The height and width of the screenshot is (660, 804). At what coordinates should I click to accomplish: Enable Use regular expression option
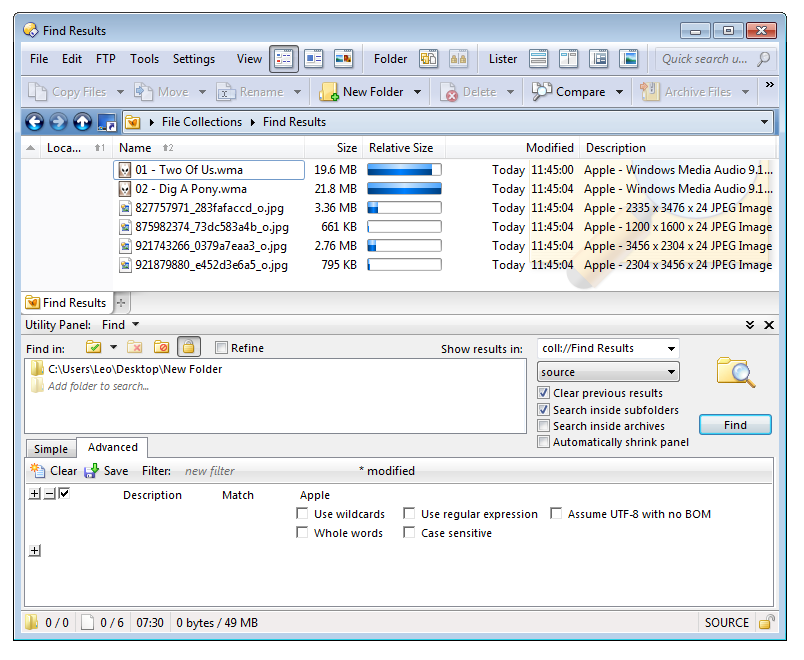(410, 514)
